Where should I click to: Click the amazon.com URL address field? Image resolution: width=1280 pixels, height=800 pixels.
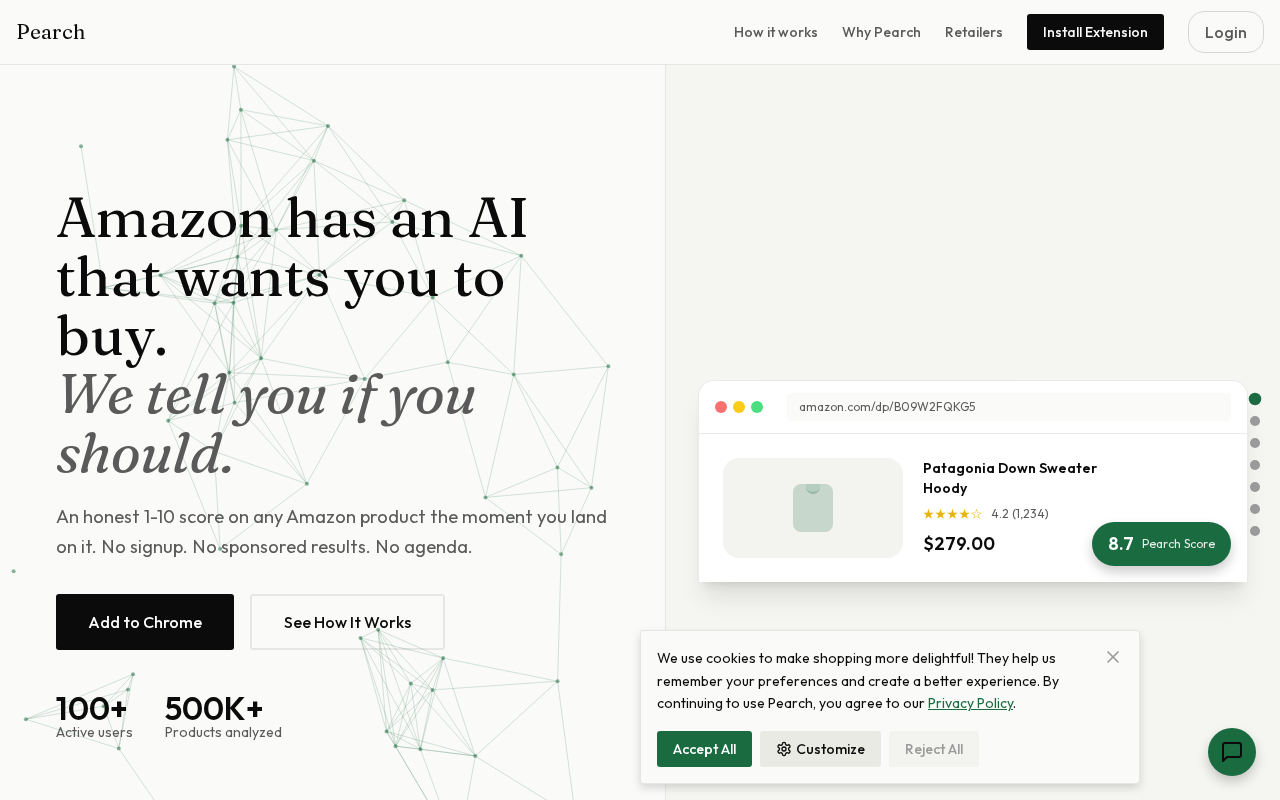click(x=1008, y=407)
